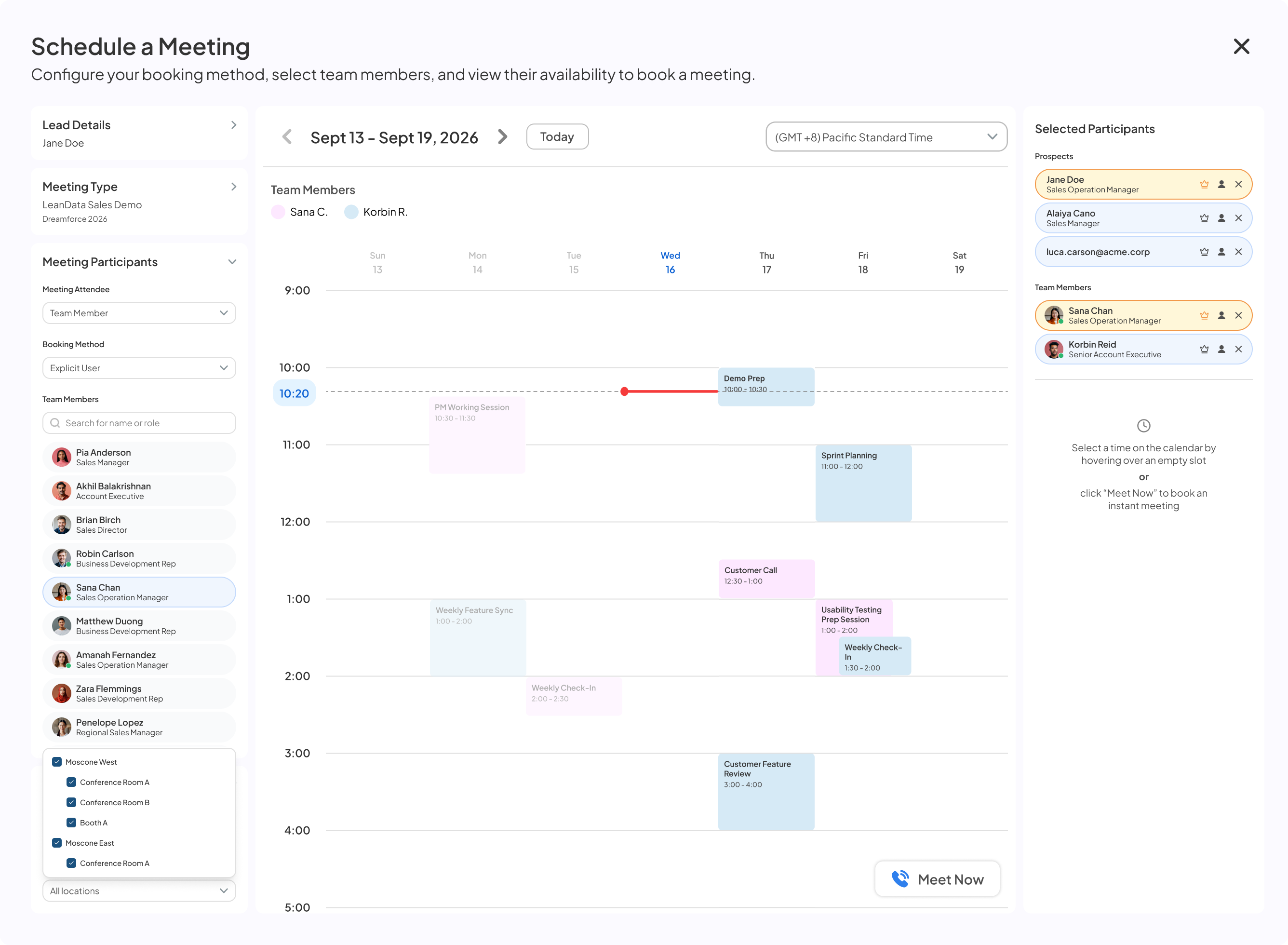Click the Sana C. pink color swatch
Viewport: 1288px width, 945px height.
pos(278,212)
